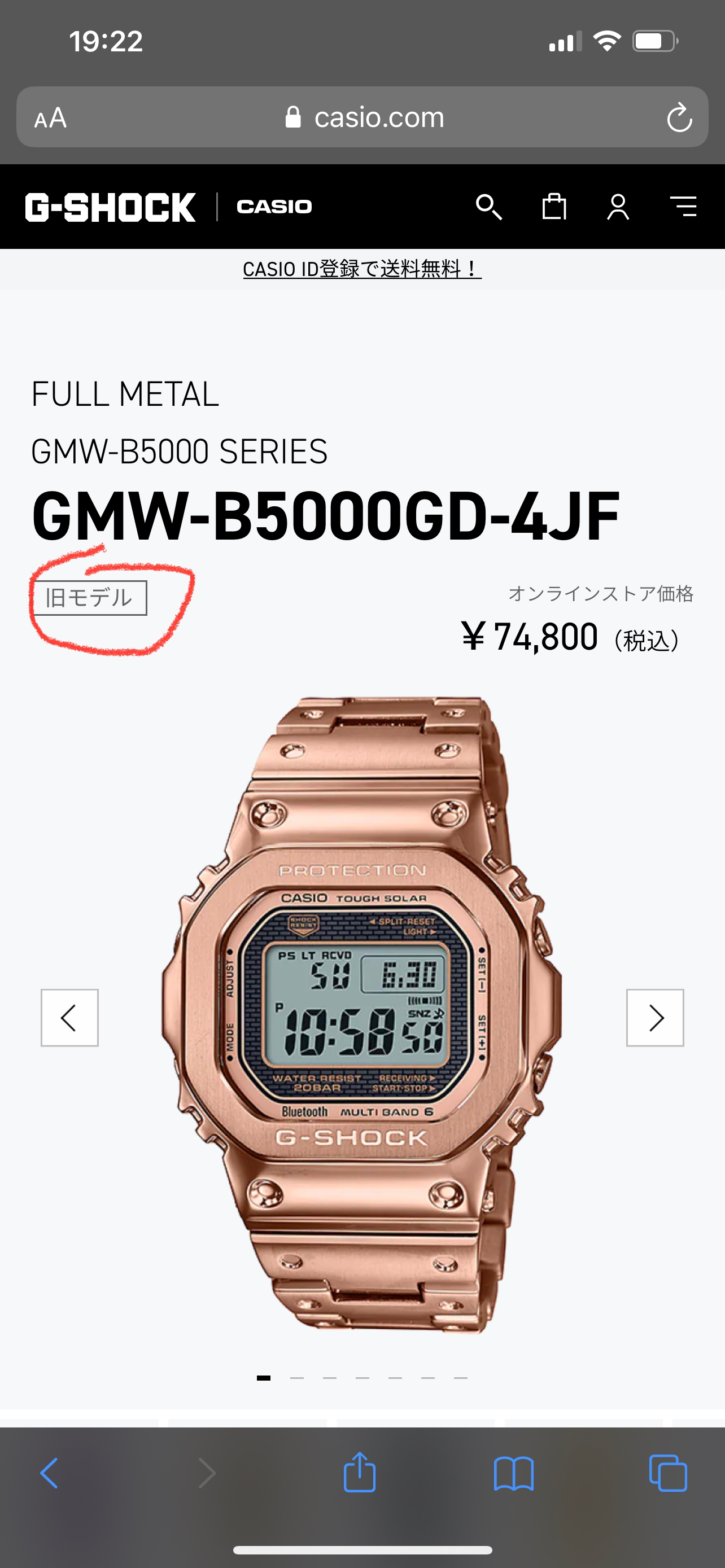
Task: Tap the G-SHOCK logo
Action: coord(110,207)
